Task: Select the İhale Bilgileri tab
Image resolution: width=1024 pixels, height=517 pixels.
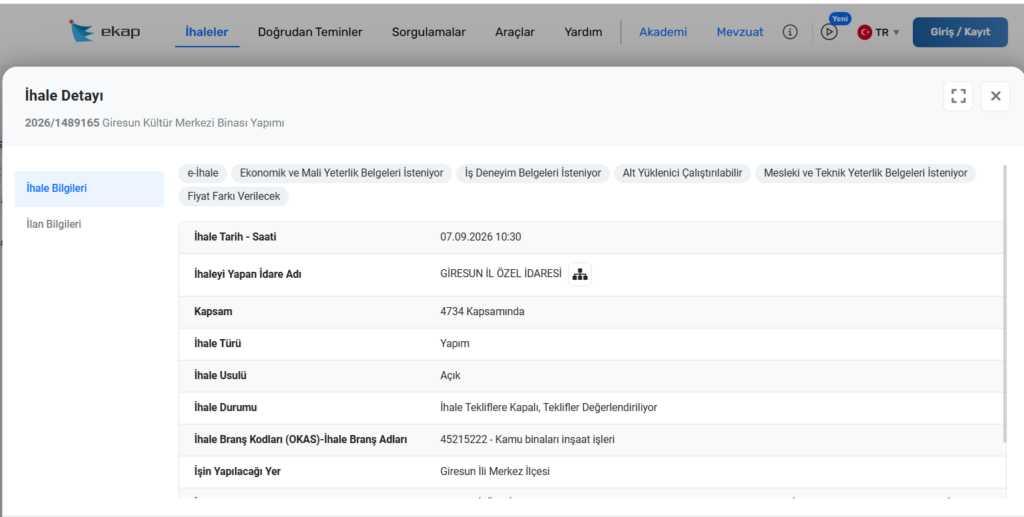Action: pyautogui.click(x=89, y=189)
